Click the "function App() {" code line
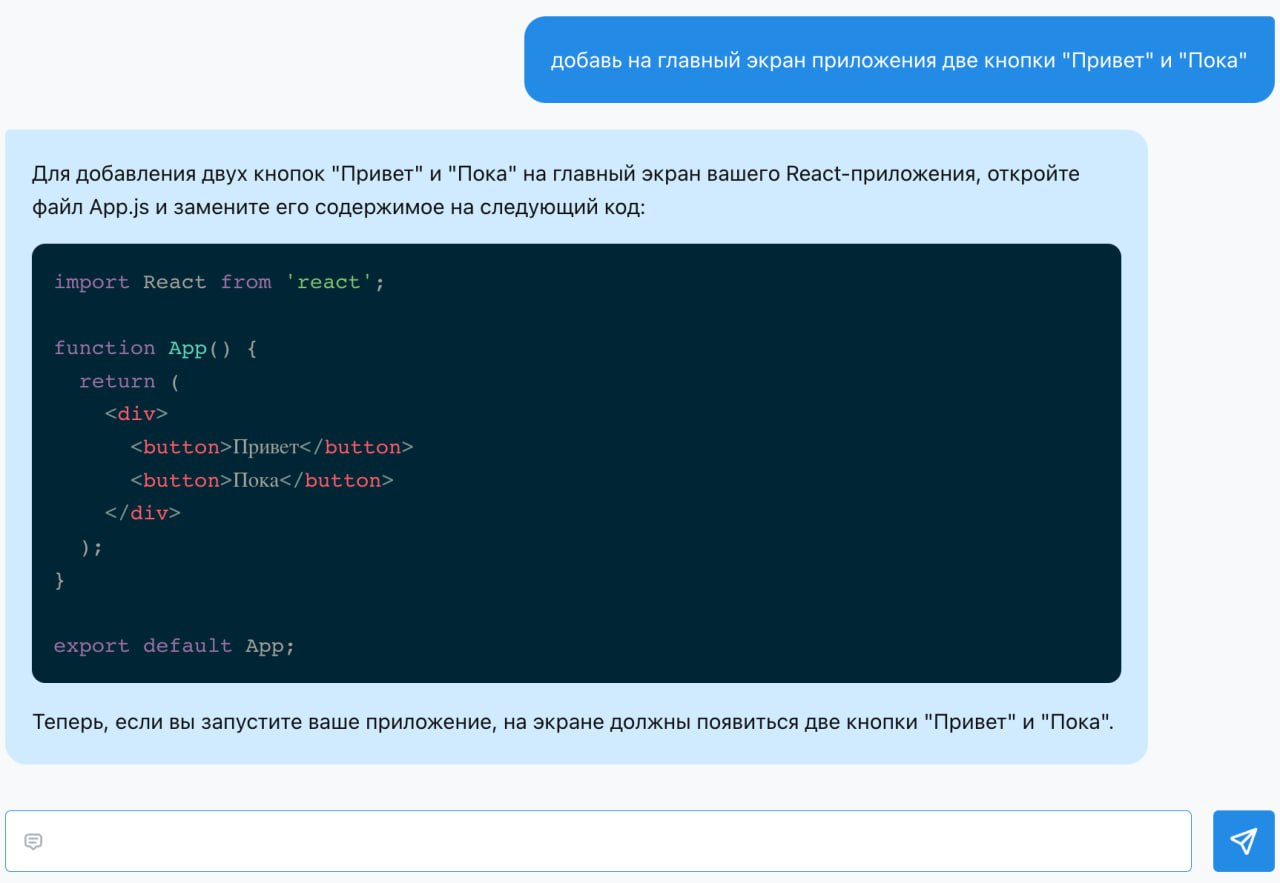 click(155, 348)
